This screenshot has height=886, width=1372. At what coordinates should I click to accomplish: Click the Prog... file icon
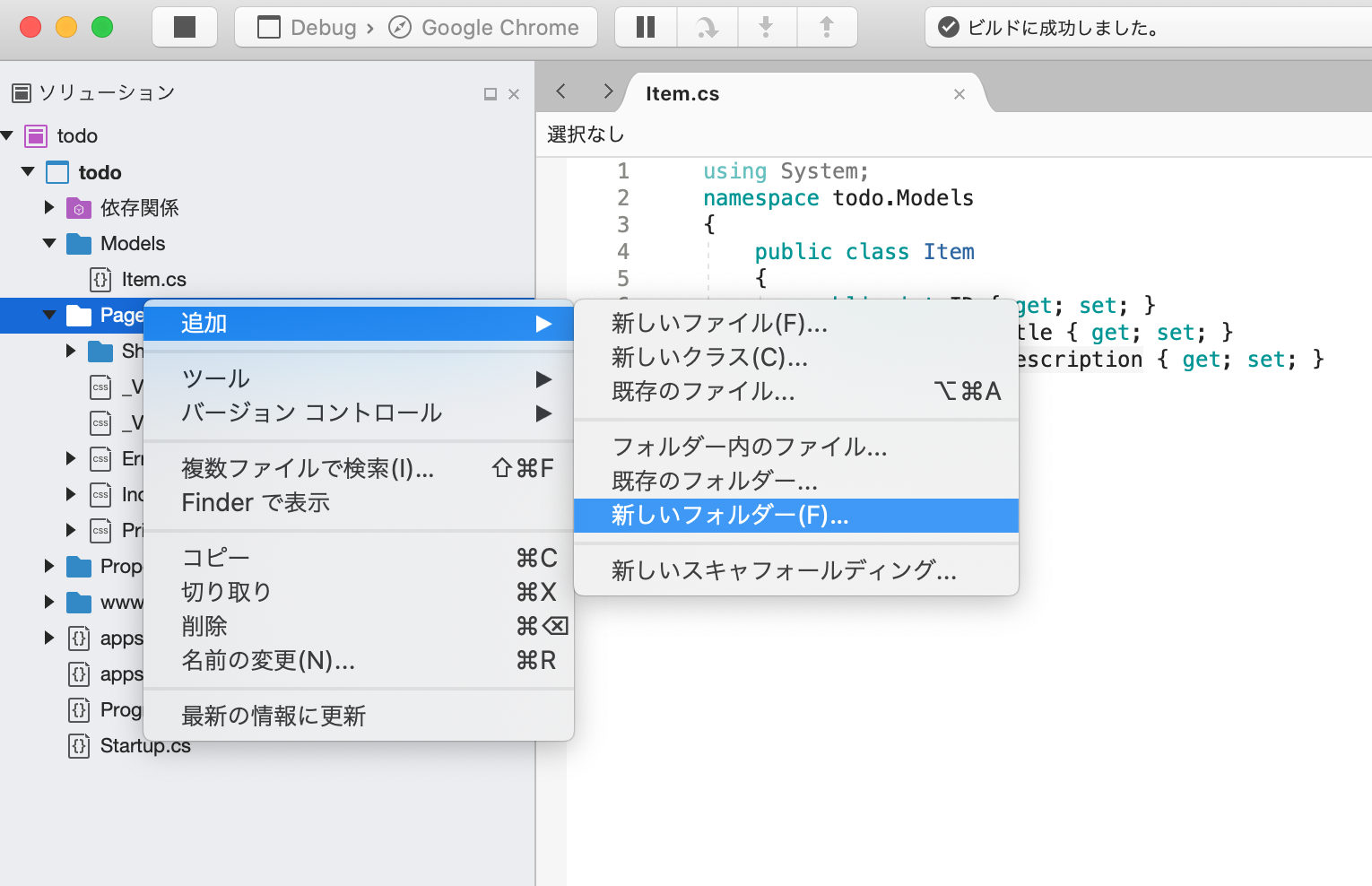pos(79,710)
